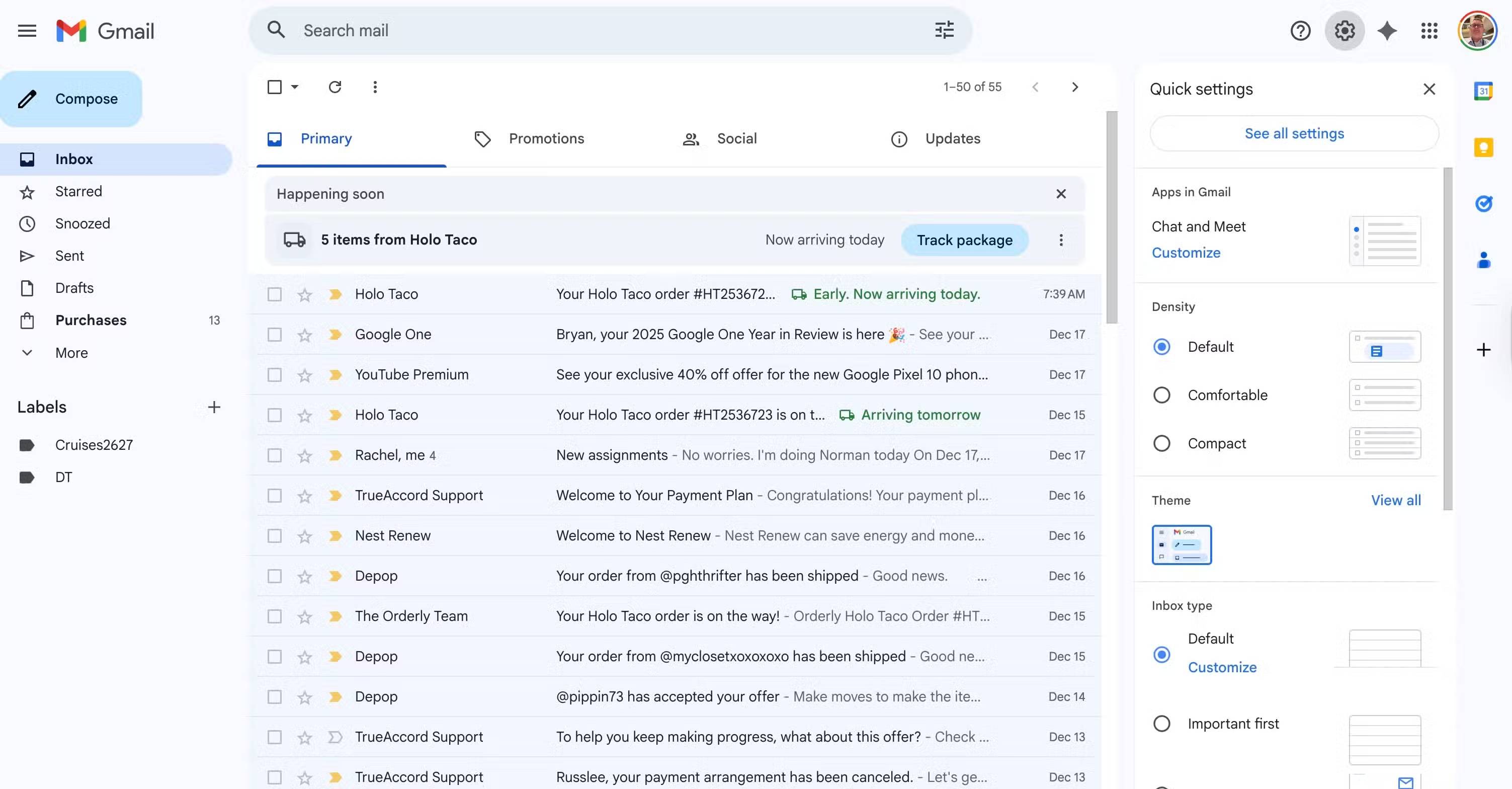
Task: Star the Google One email
Action: tap(305, 334)
